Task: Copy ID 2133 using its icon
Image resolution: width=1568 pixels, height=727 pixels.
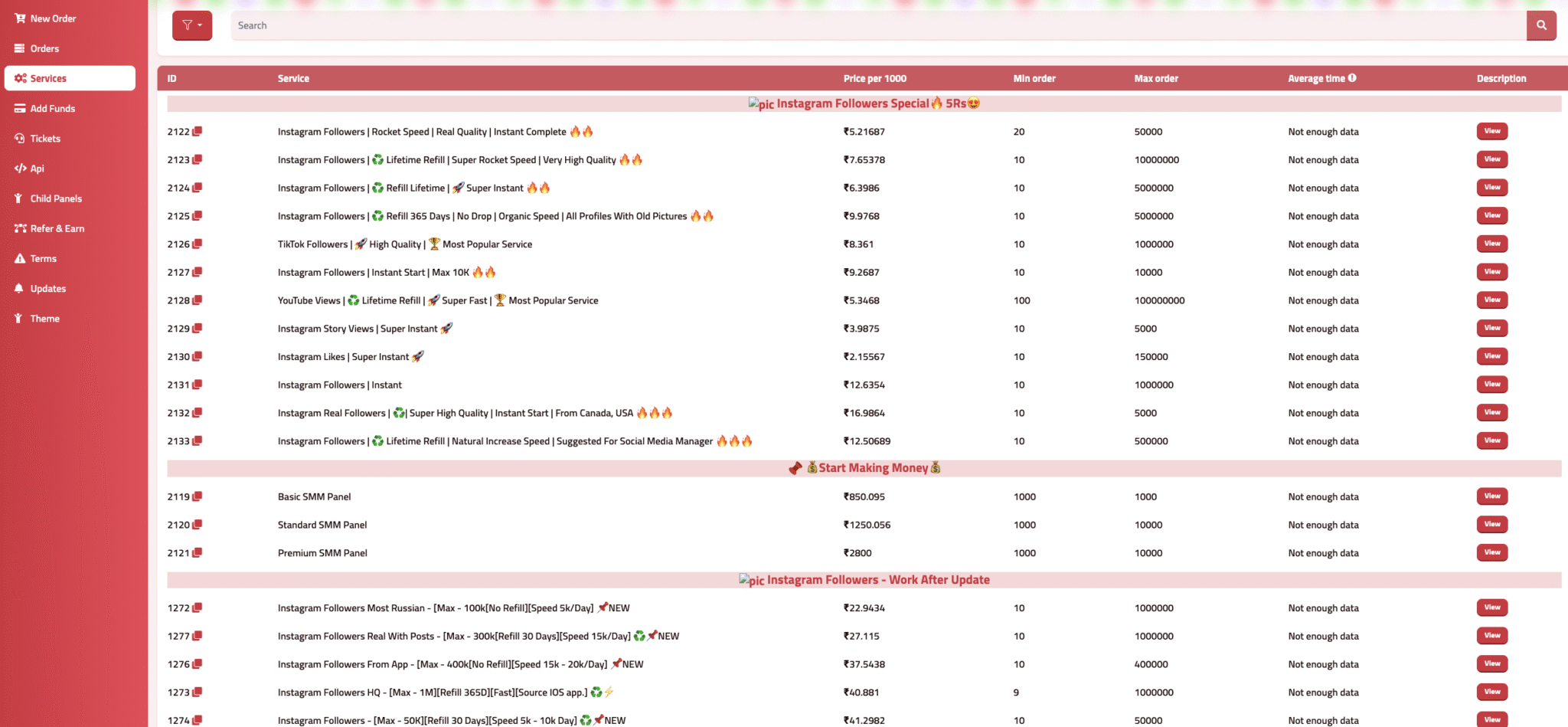Action: [198, 441]
